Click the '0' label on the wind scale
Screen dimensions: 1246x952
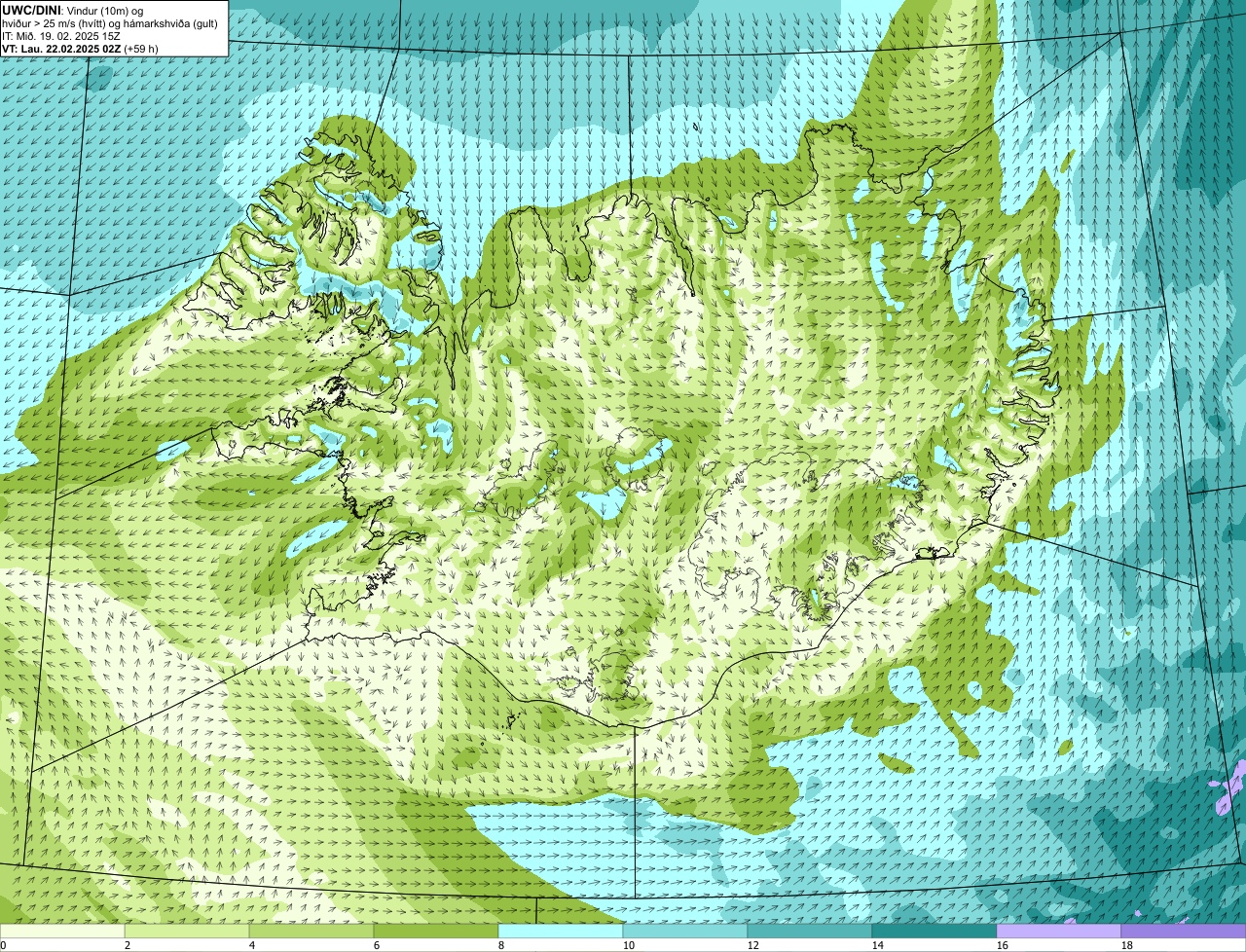(4, 945)
